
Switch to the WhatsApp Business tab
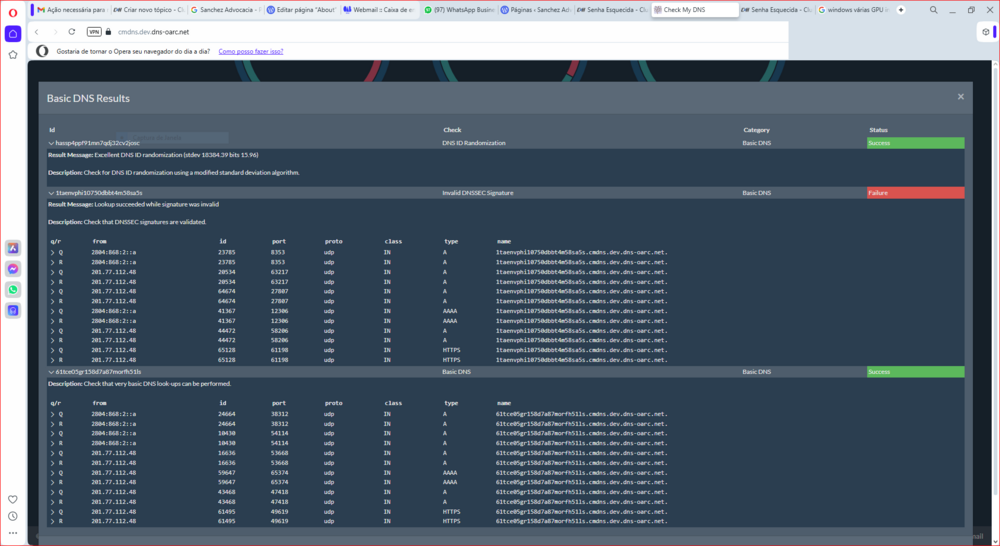click(x=456, y=10)
